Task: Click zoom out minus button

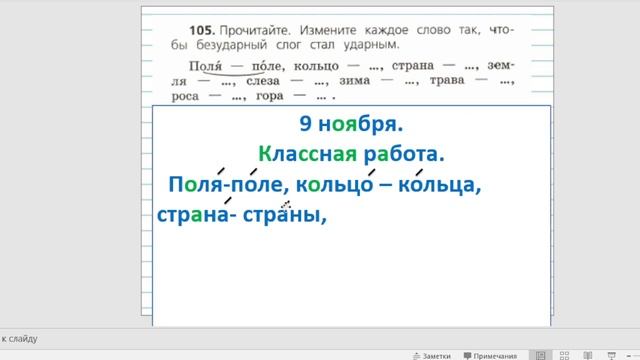Action: [x=629, y=356]
